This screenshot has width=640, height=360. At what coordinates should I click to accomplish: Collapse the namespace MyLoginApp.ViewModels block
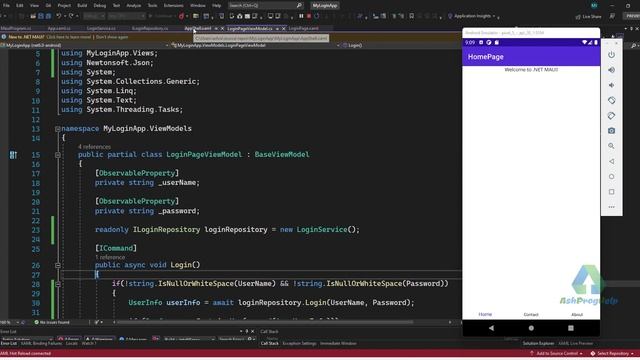pyautogui.click(x=58, y=129)
